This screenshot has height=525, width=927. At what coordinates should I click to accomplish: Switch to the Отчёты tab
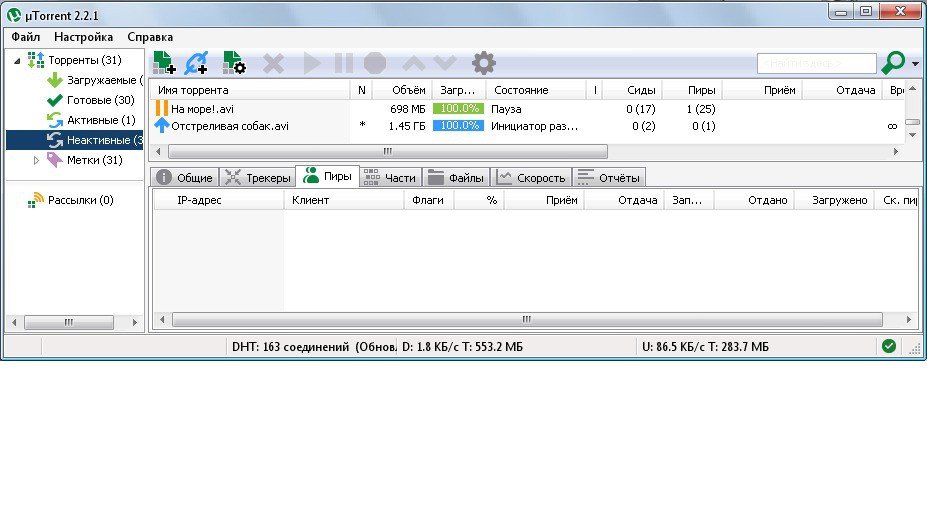tap(608, 177)
